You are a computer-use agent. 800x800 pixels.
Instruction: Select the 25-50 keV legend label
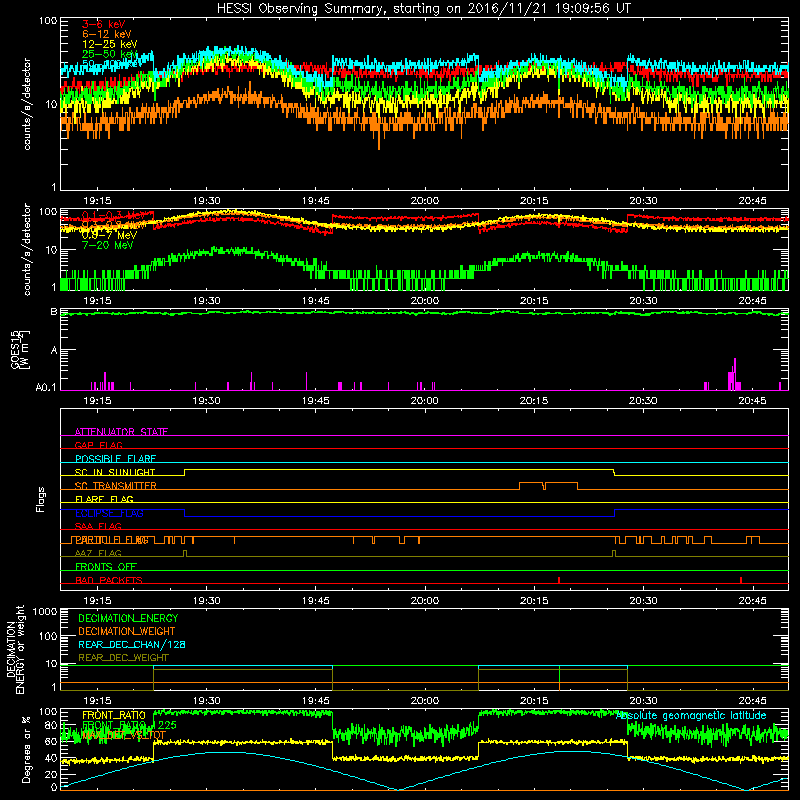click(110, 54)
